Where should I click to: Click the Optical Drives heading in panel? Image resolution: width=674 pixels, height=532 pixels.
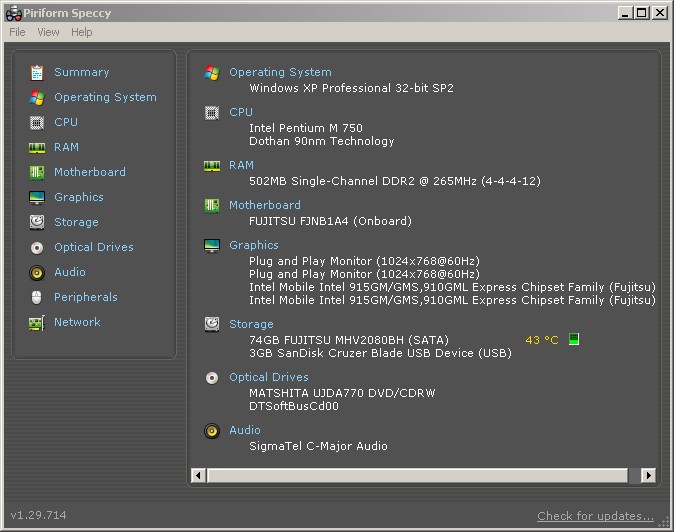[269, 377]
